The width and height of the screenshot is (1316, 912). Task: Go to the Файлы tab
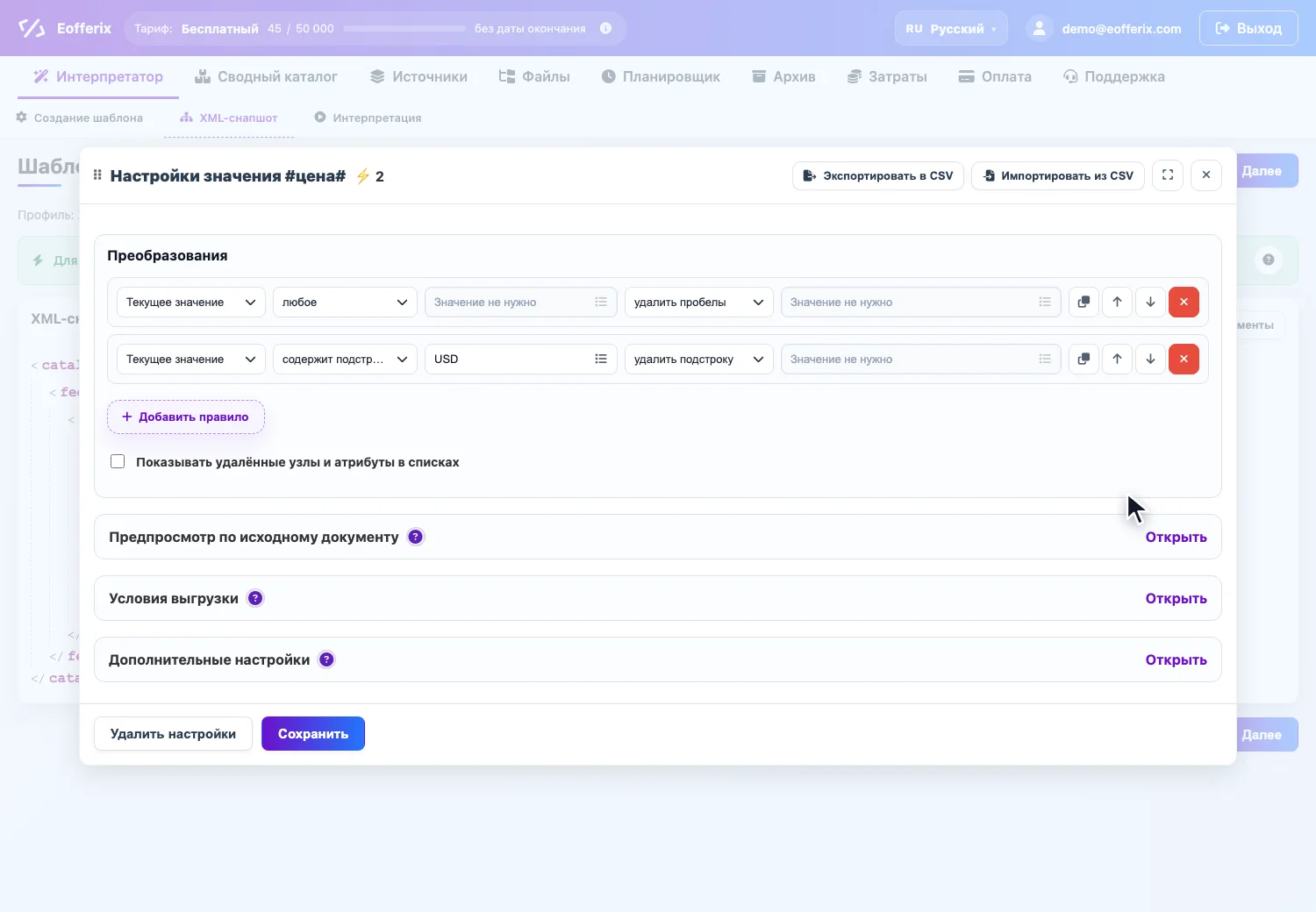pos(534,76)
